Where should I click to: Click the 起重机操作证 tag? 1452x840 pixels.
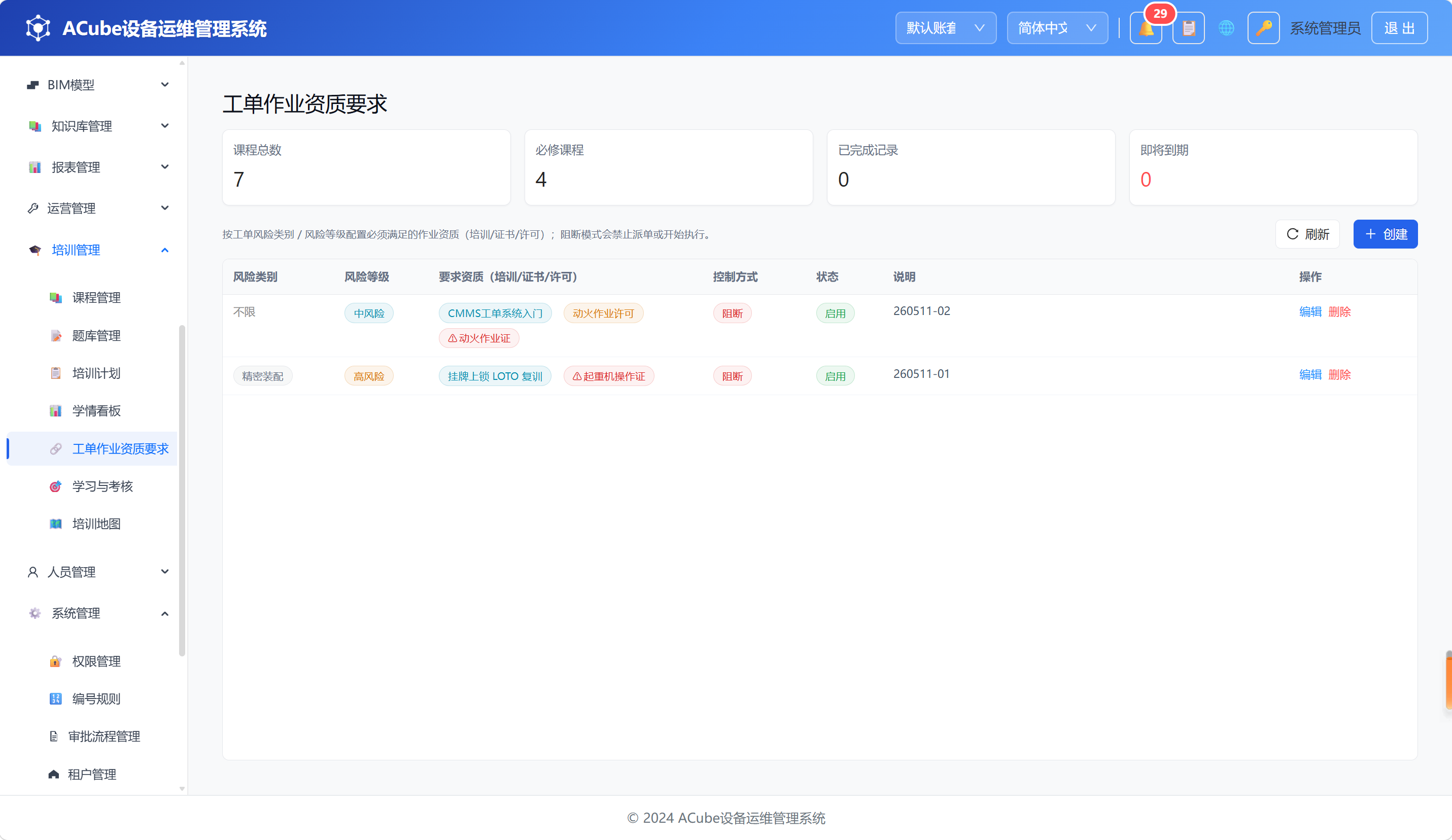(608, 376)
